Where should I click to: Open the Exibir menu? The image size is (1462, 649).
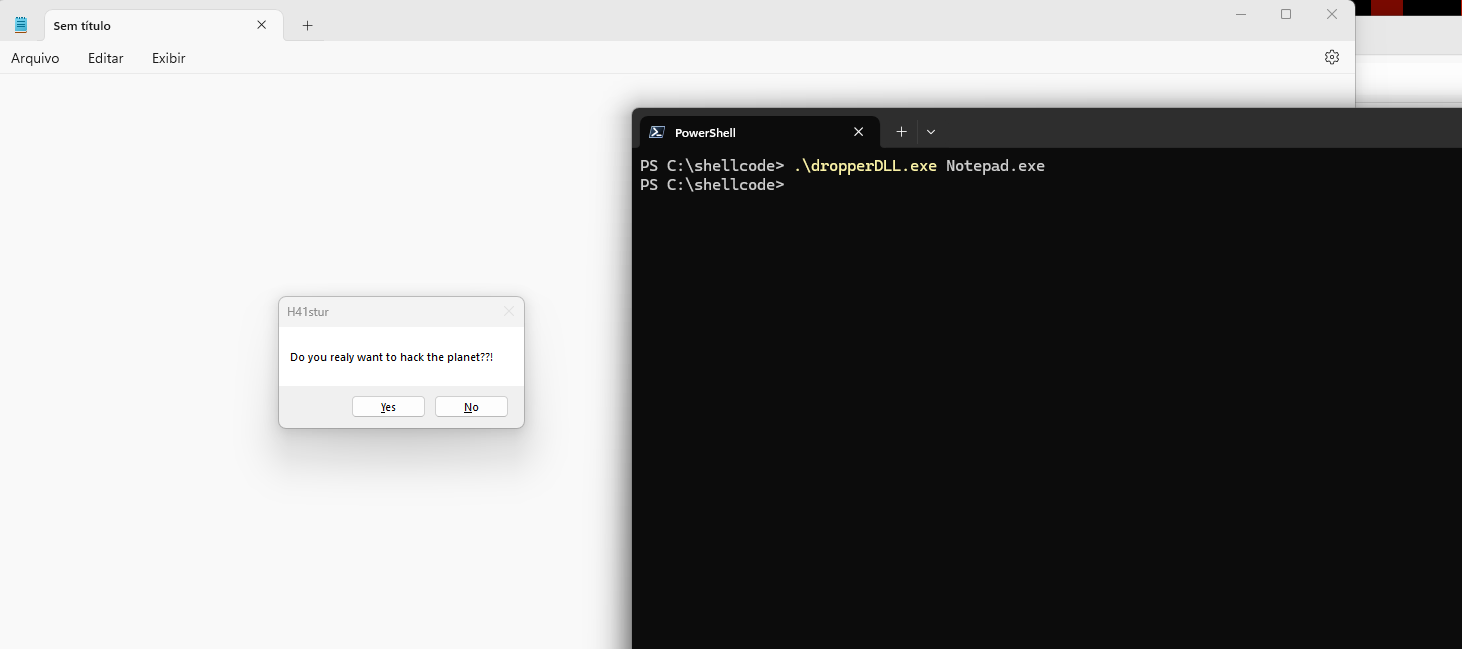[x=168, y=58]
